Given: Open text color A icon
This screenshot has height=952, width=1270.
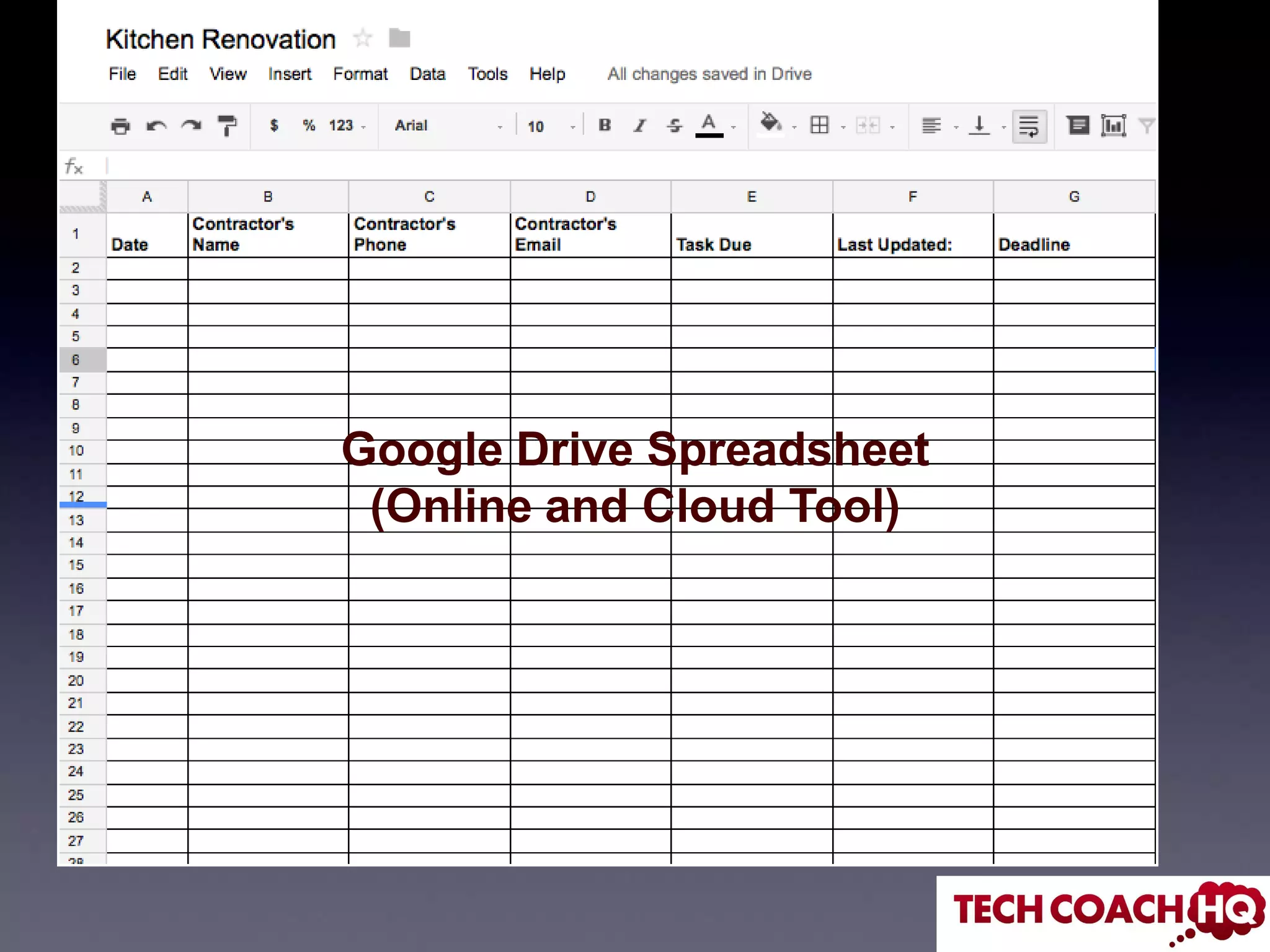Looking at the screenshot, I should [709, 126].
